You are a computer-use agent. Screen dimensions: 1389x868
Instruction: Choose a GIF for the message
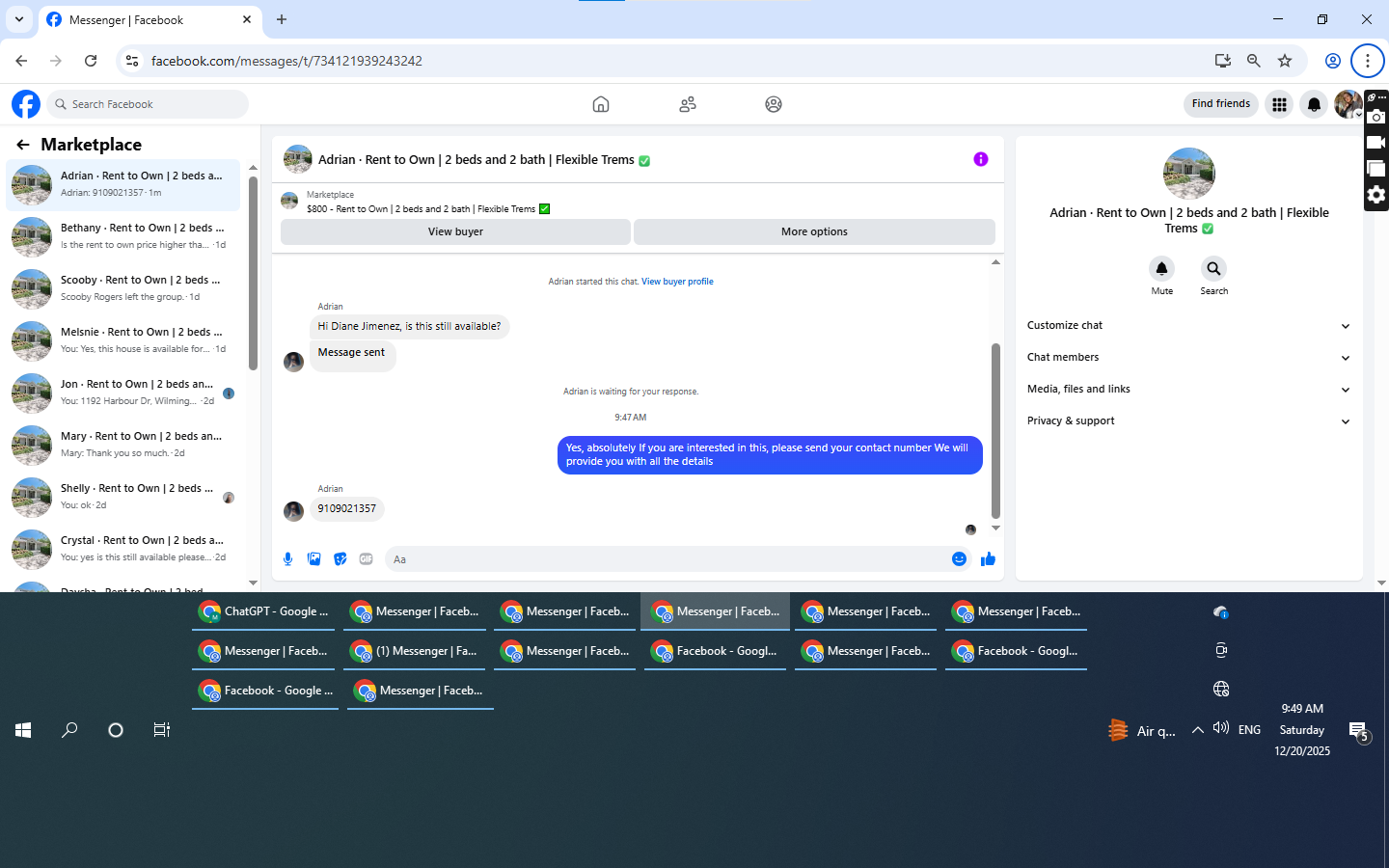click(367, 559)
